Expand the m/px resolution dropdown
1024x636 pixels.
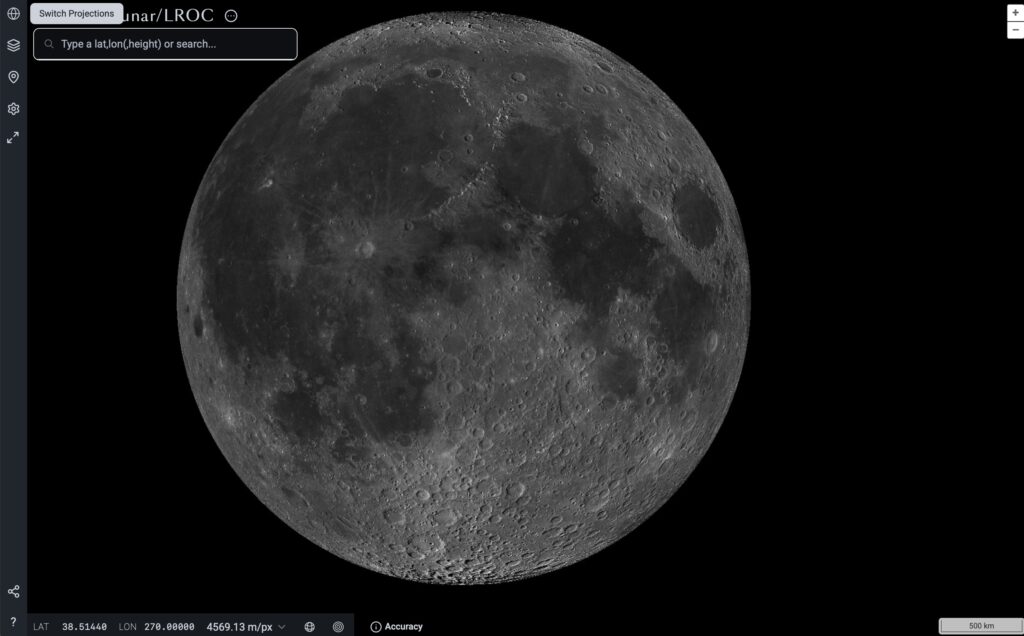[282, 627]
